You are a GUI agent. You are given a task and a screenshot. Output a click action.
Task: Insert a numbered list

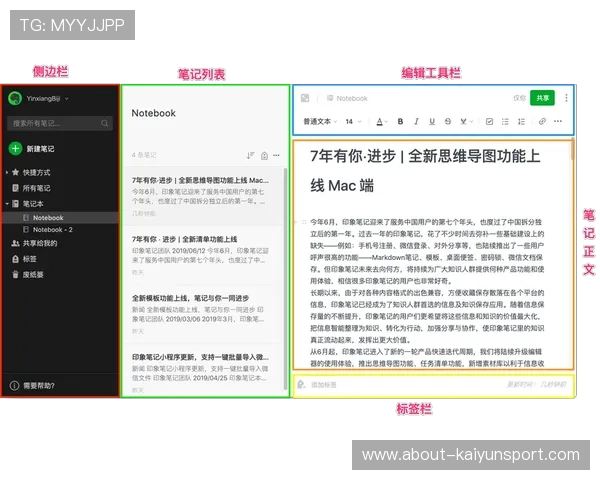pyautogui.click(x=521, y=122)
